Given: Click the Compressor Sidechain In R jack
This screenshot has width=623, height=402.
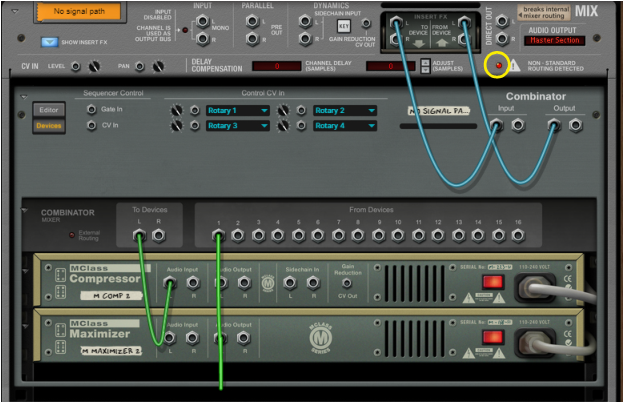Looking at the screenshot, I should [313, 283].
